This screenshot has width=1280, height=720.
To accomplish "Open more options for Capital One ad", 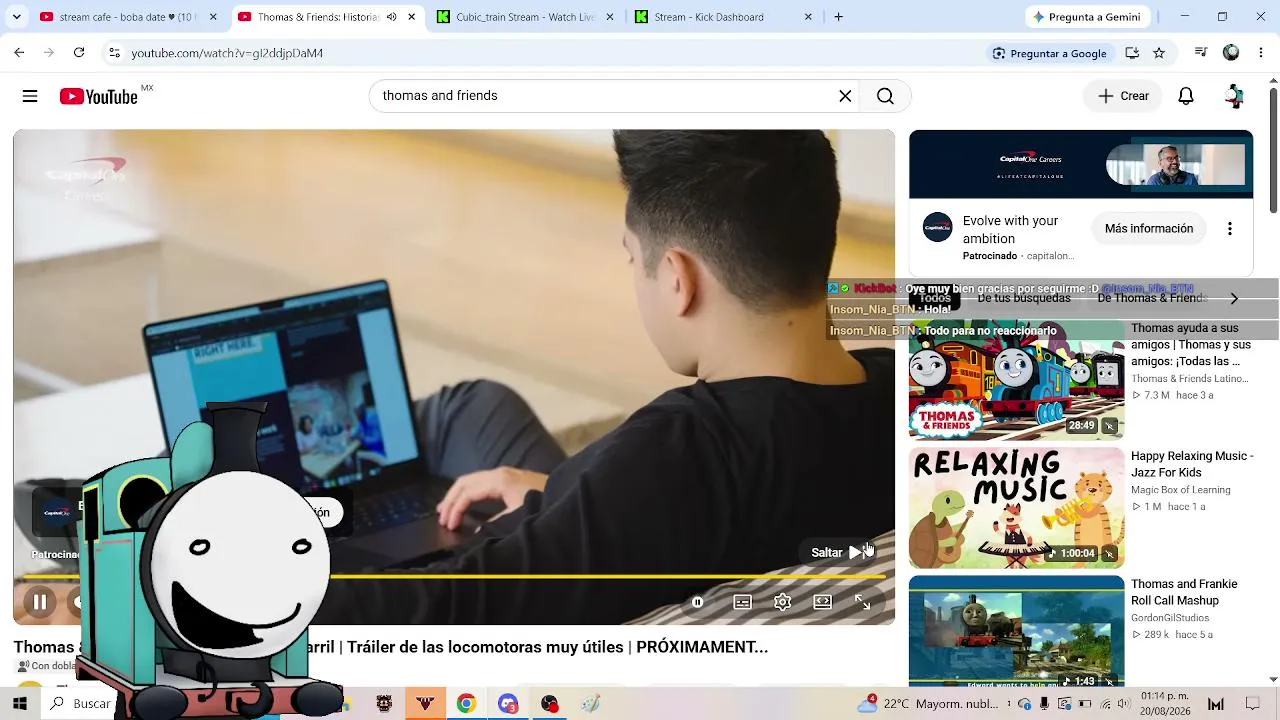I will point(1230,229).
